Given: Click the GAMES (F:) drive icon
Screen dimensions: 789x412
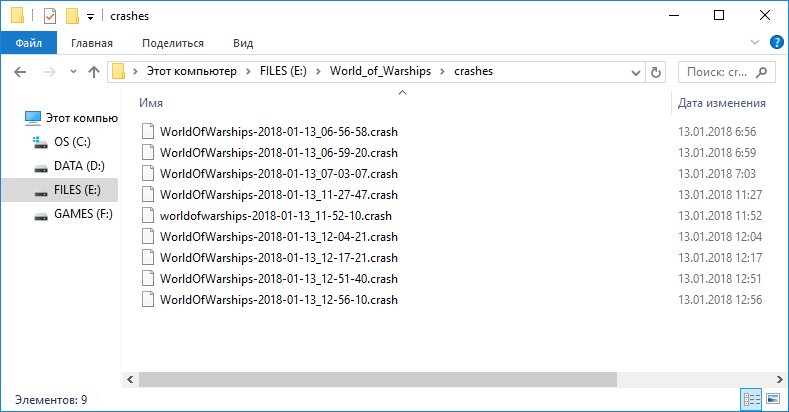Looking at the screenshot, I should [x=41, y=216].
